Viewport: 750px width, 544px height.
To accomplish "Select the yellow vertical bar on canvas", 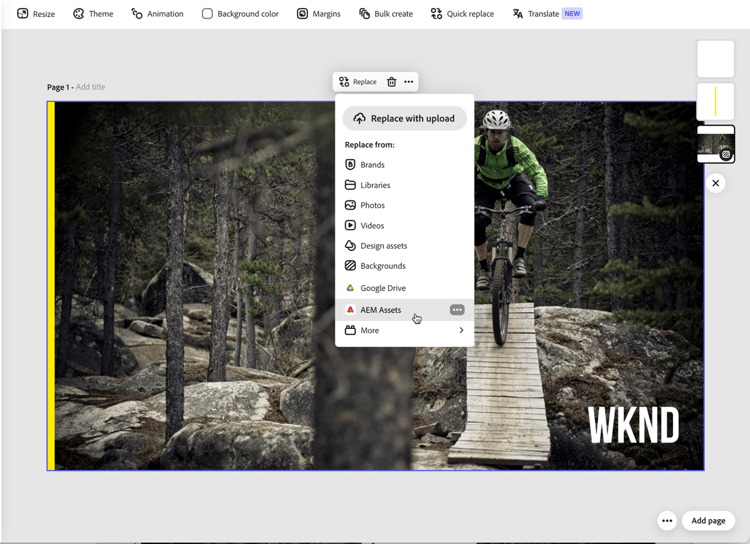I will pyautogui.click(x=51, y=286).
